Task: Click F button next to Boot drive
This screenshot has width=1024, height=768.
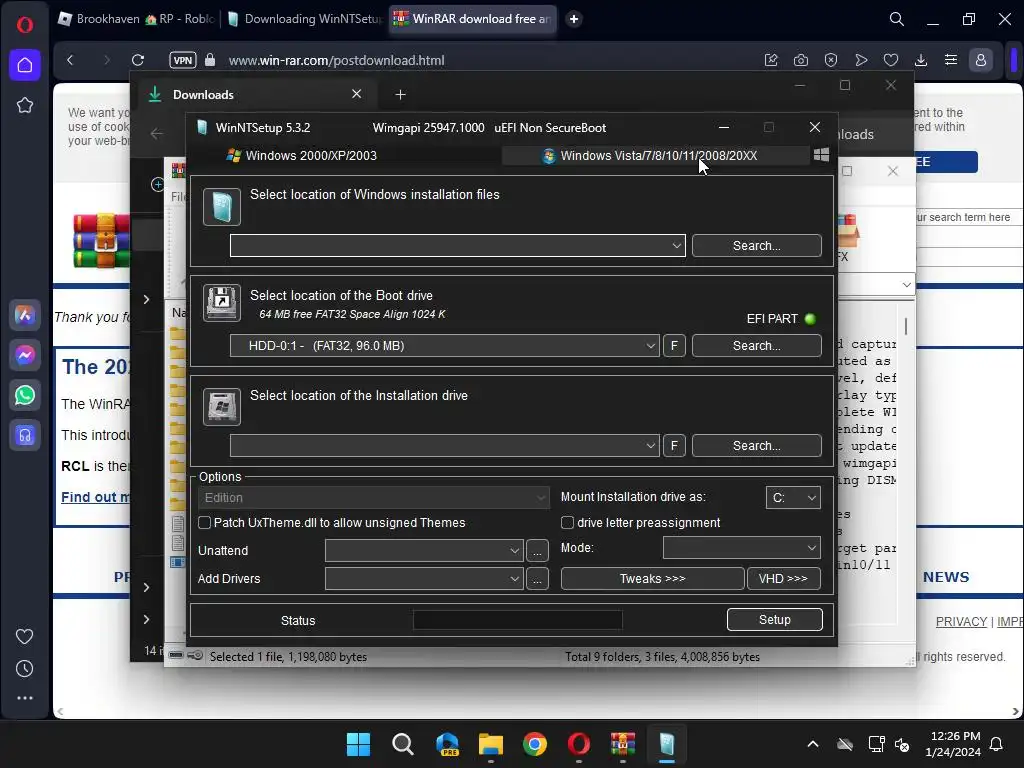Action: (x=675, y=345)
